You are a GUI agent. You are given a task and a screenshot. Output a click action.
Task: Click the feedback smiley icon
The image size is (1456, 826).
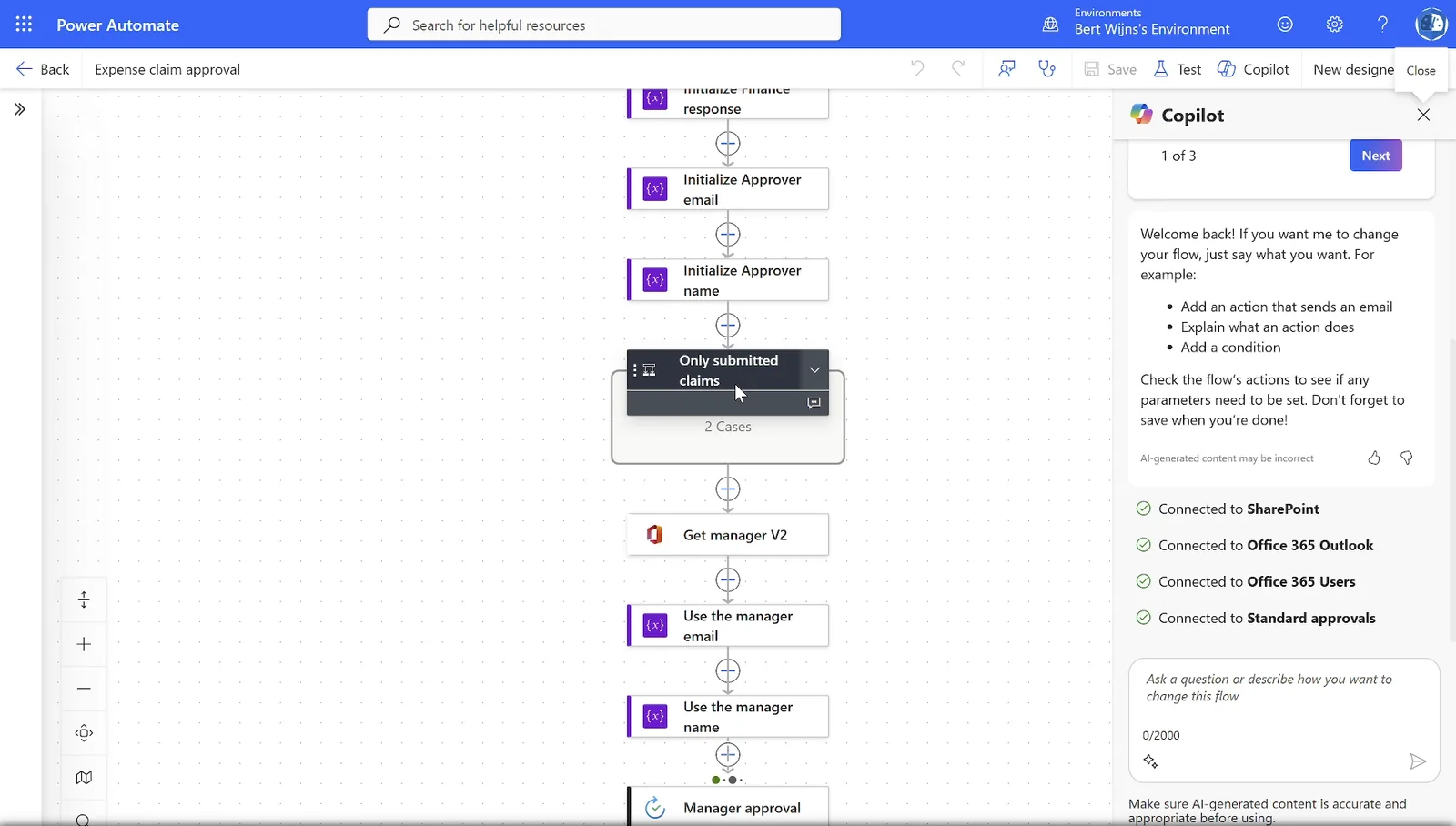(x=1285, y=25)
